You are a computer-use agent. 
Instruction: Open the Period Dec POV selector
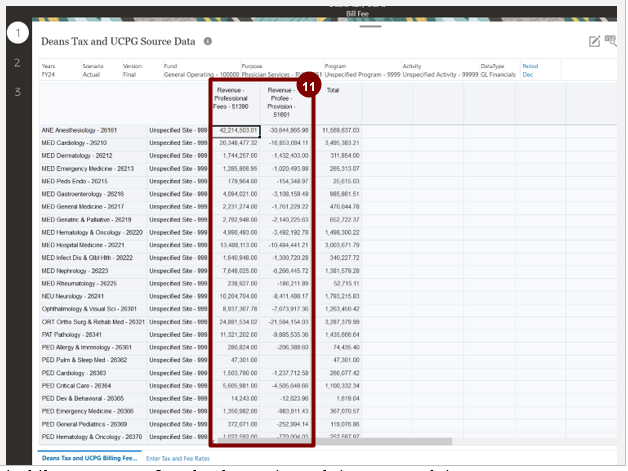(530, 70)
